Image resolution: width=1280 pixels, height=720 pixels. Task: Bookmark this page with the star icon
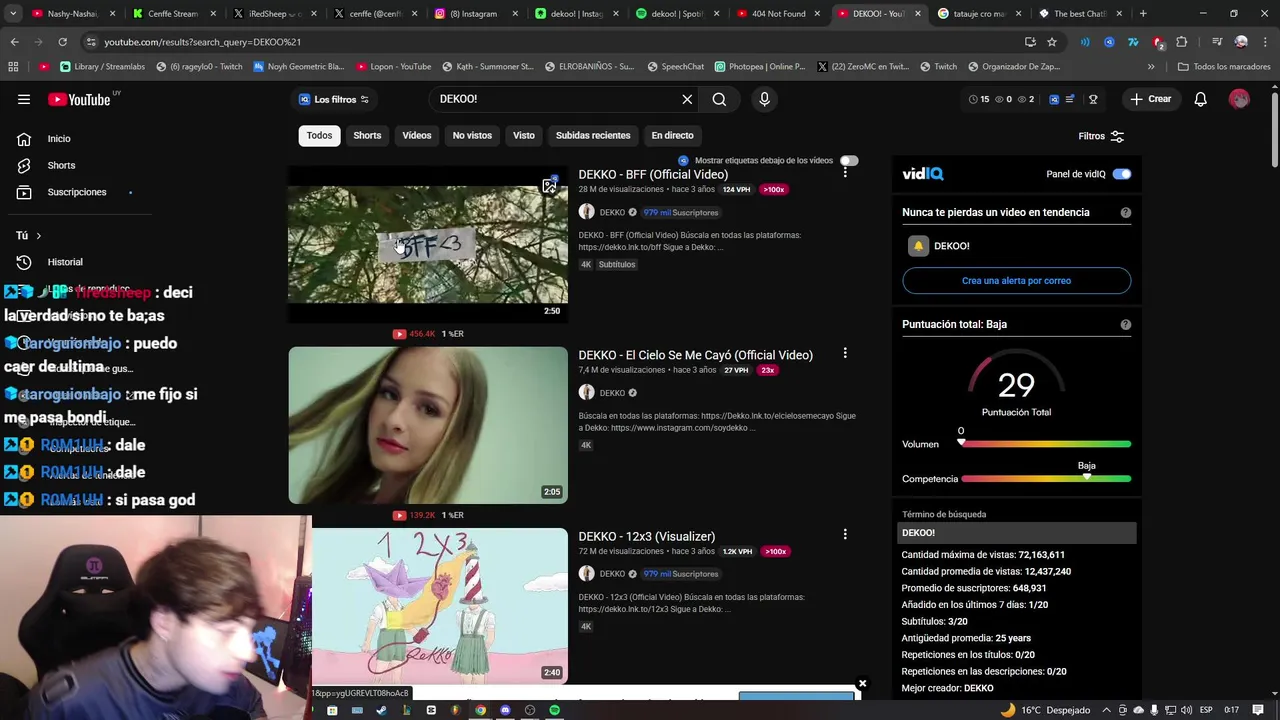pos(1052,42)
